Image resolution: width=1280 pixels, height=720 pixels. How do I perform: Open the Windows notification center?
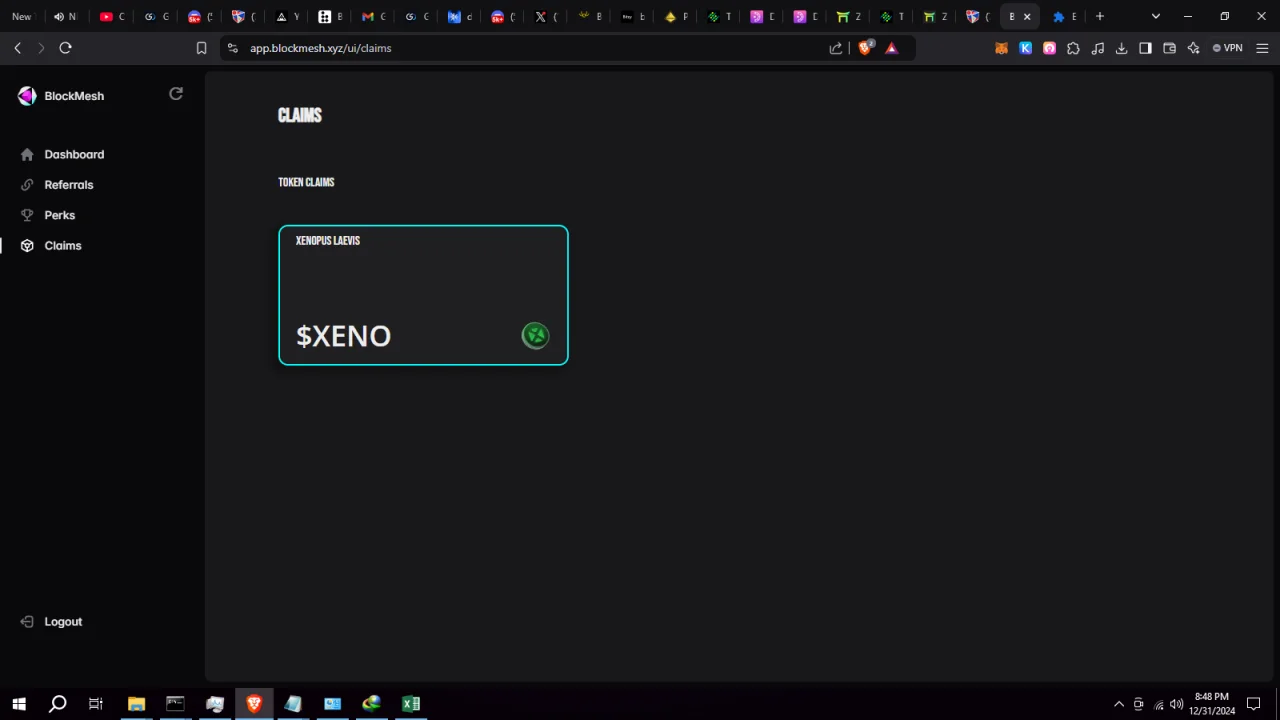pos(1254,704)
